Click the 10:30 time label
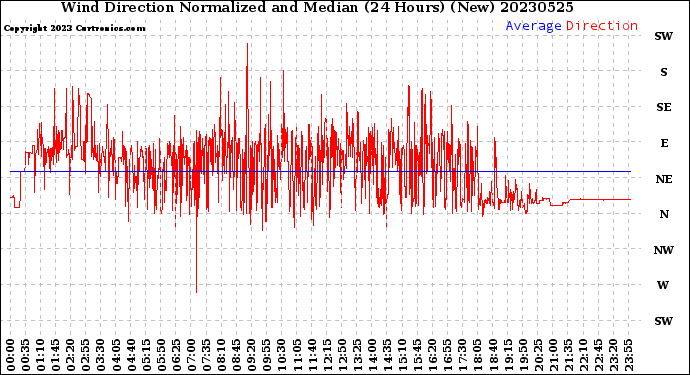Screen dimensions: 690x375 (x=281, y=355)
